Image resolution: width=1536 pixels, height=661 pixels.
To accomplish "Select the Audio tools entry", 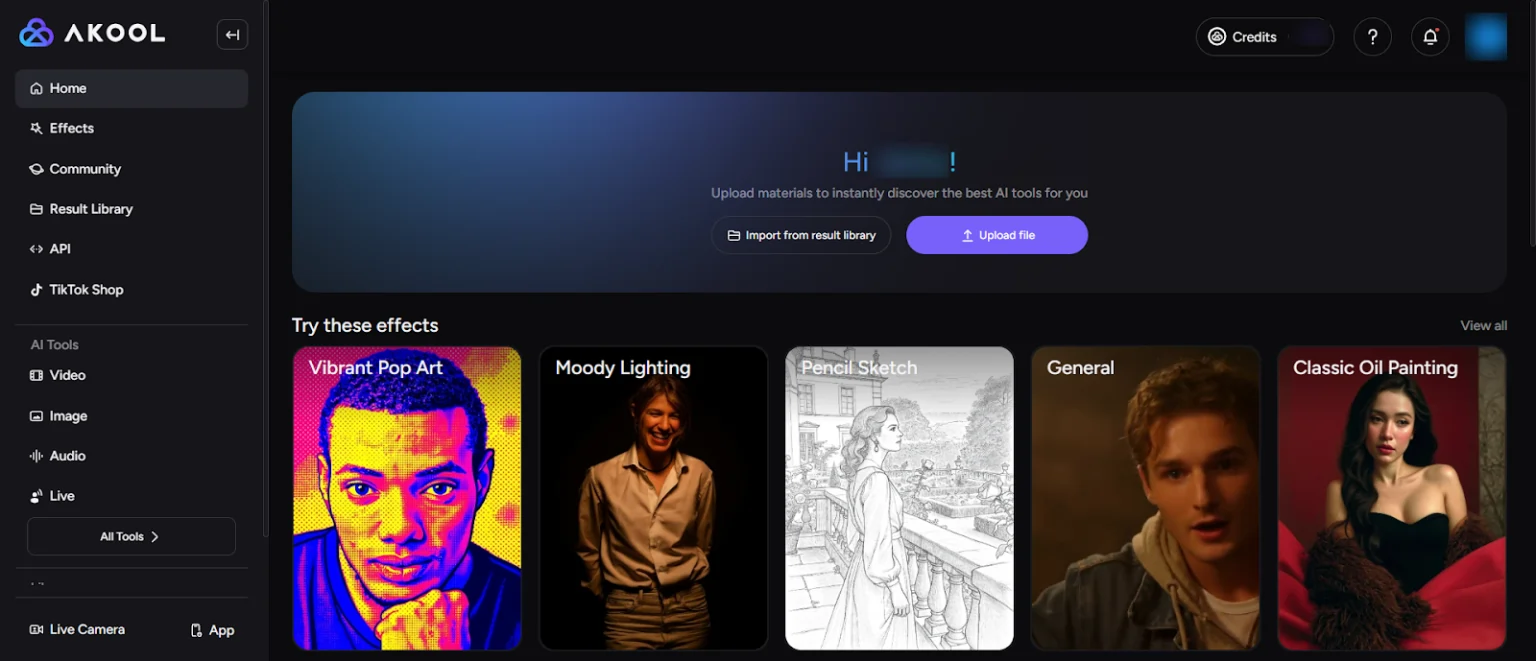I will tap(67, 456).
